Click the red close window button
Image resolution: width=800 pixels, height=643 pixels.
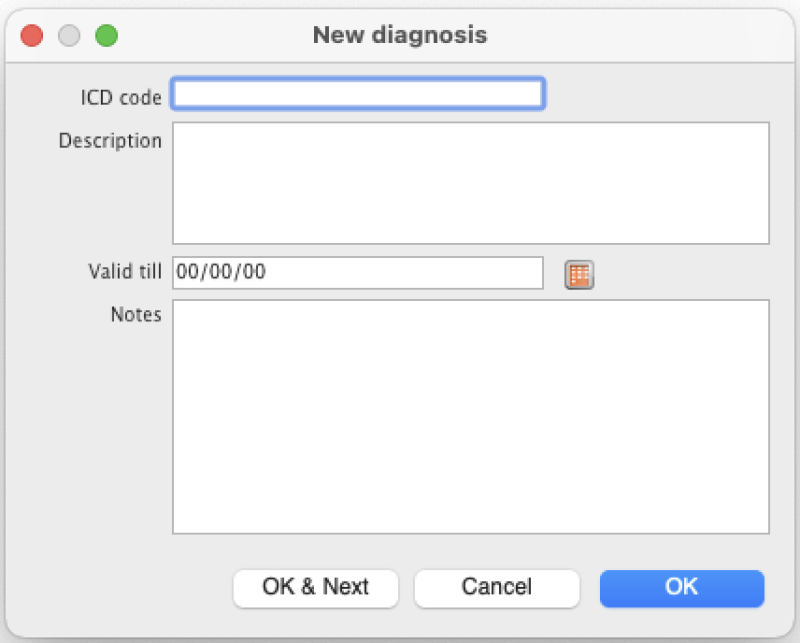[x=32, y=36]
